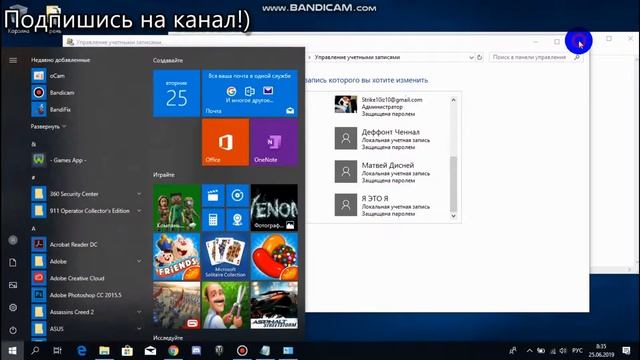
Task: Open the volume control in tray
Action: coord(563,351)
